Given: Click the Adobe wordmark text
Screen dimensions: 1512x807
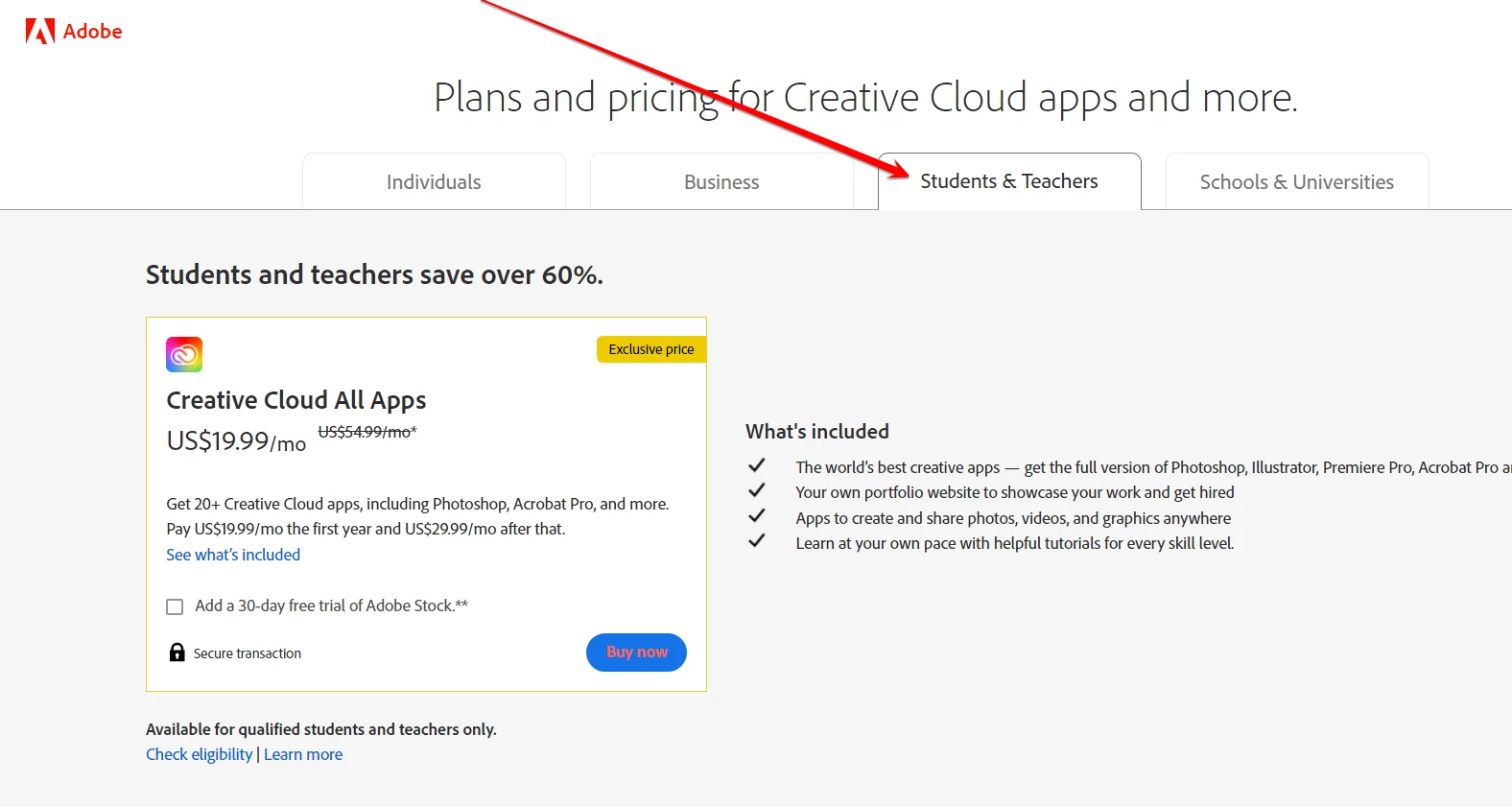Looking at the screenshot, I should point(92,32).
